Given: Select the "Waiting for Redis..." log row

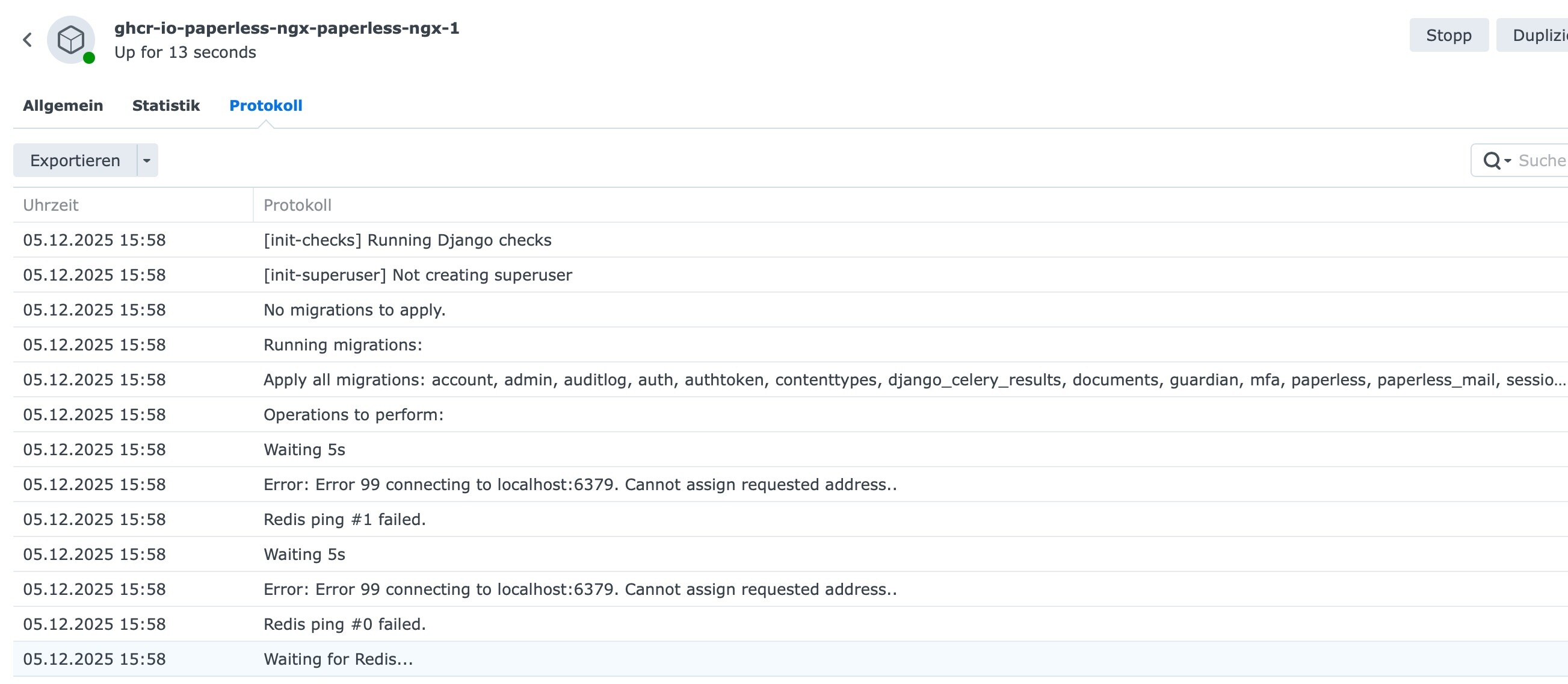Looking at the screenshot, I should coord(338,659).
